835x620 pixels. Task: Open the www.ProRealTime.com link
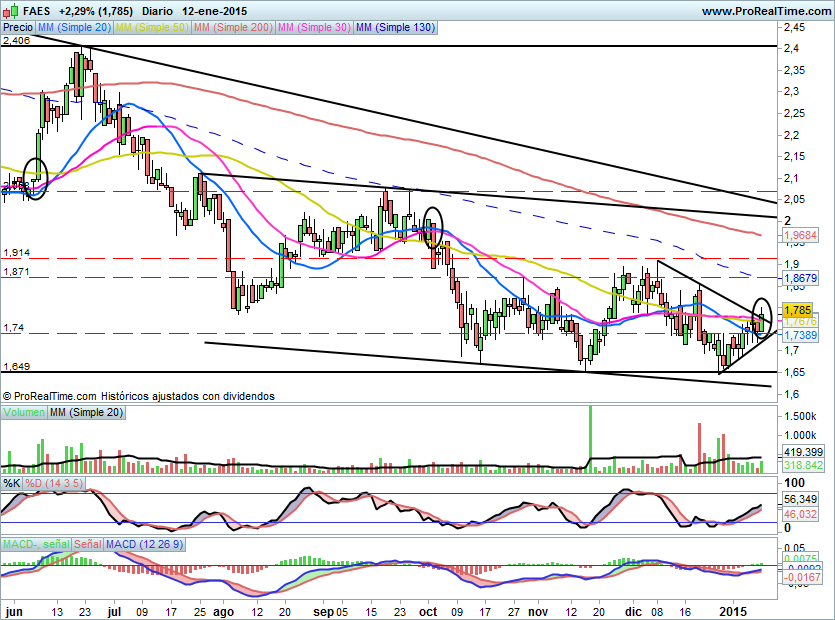[x=765, y=11]
